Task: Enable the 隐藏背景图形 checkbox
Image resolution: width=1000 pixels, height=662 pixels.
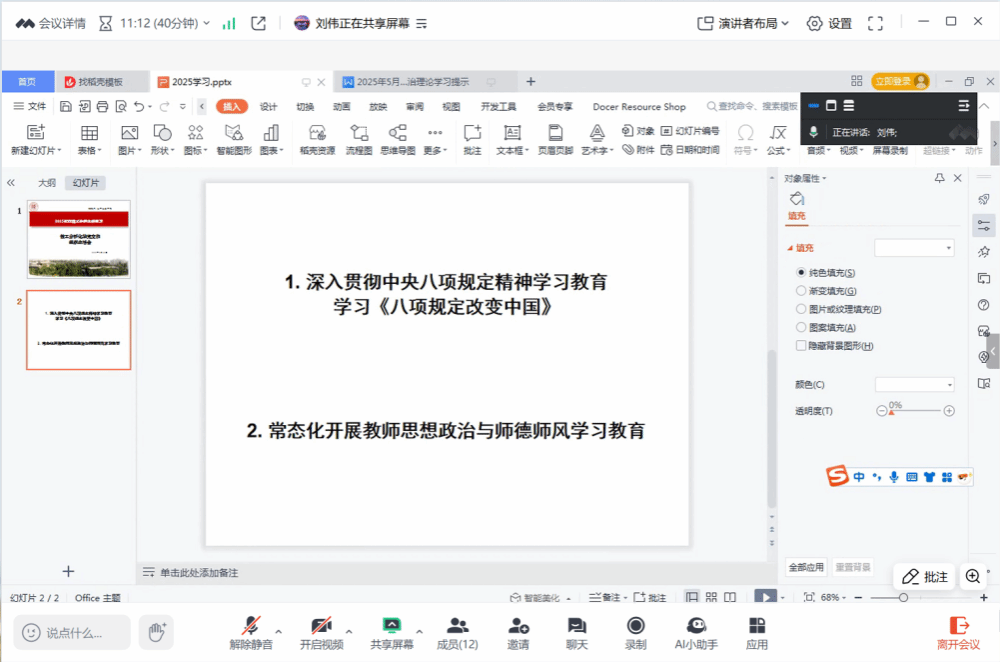Action: pos(801,346)
